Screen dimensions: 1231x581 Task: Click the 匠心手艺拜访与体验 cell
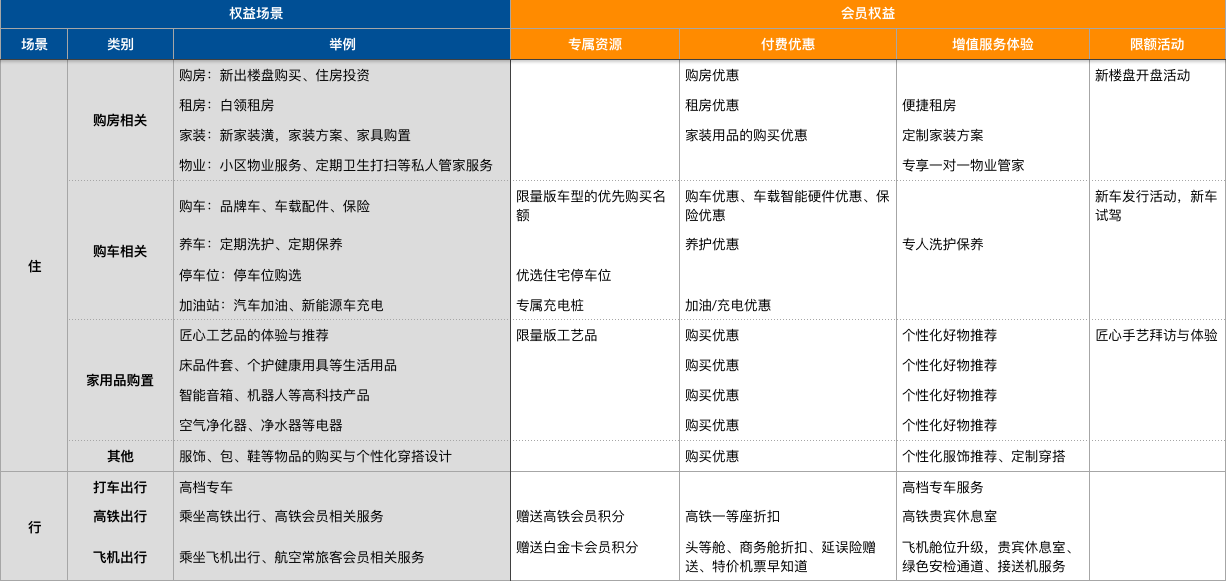click(1156, 335)
